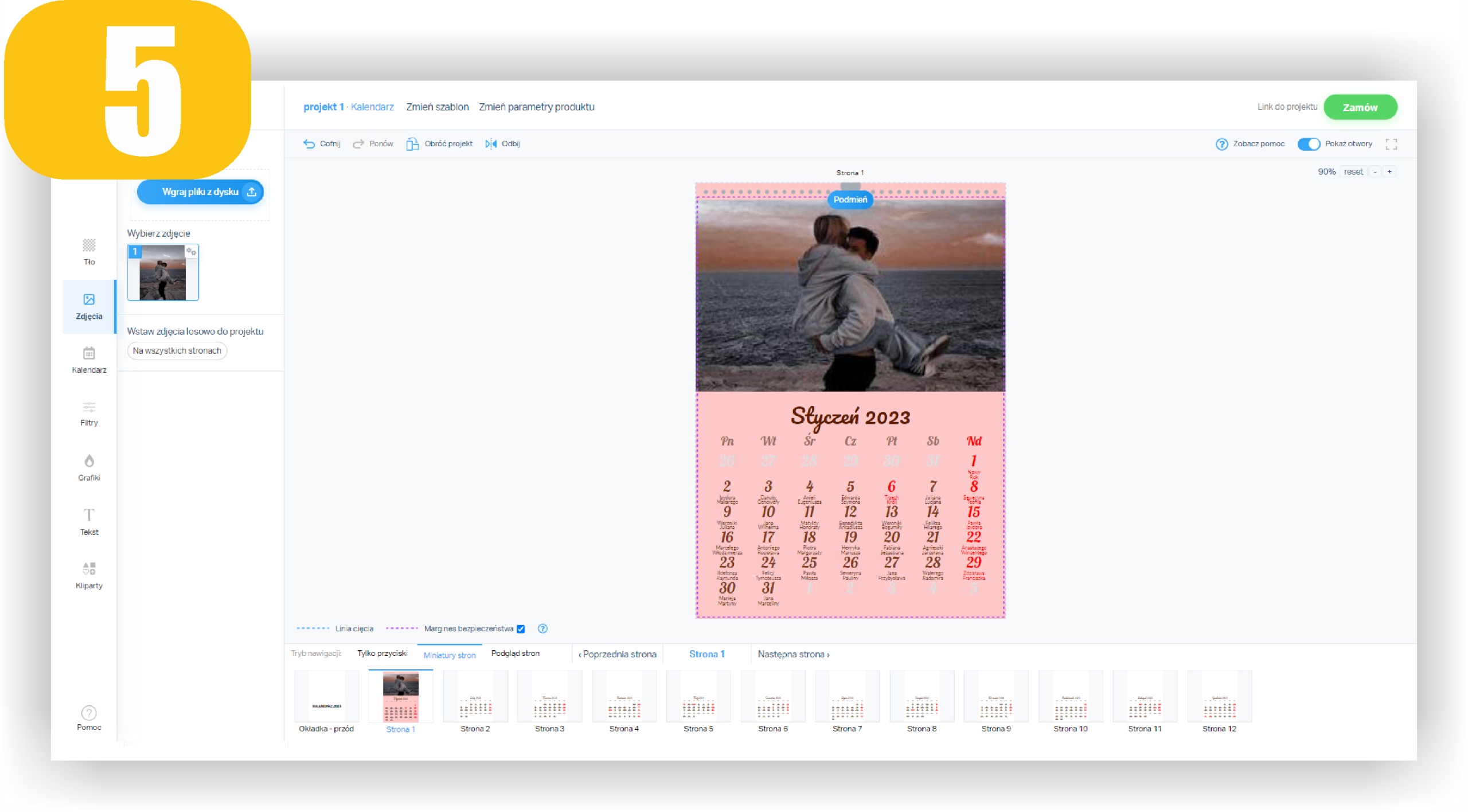Select the Tekst text tool
Screen dimensions: 1468x812
(x=89, y=521)
